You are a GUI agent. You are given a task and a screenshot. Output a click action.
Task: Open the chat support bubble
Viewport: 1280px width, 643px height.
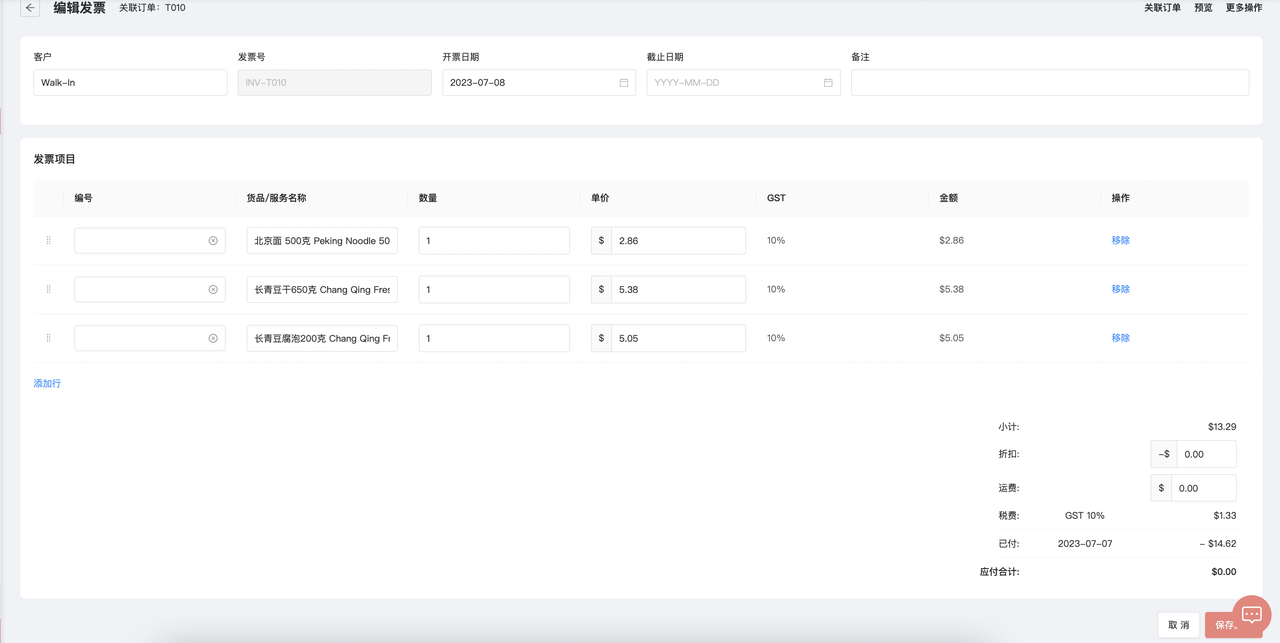pos(1252,614)
